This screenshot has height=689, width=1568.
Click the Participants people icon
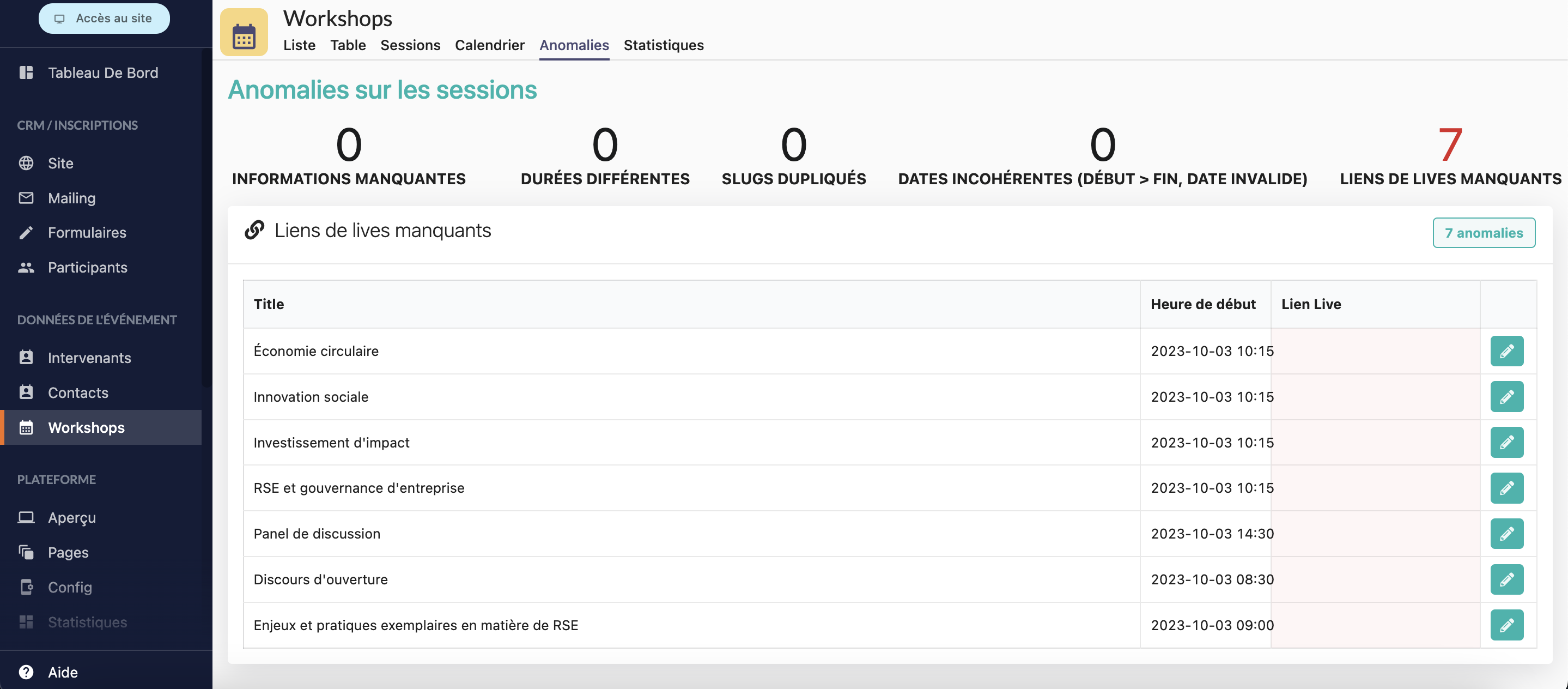tap(26, 268)
